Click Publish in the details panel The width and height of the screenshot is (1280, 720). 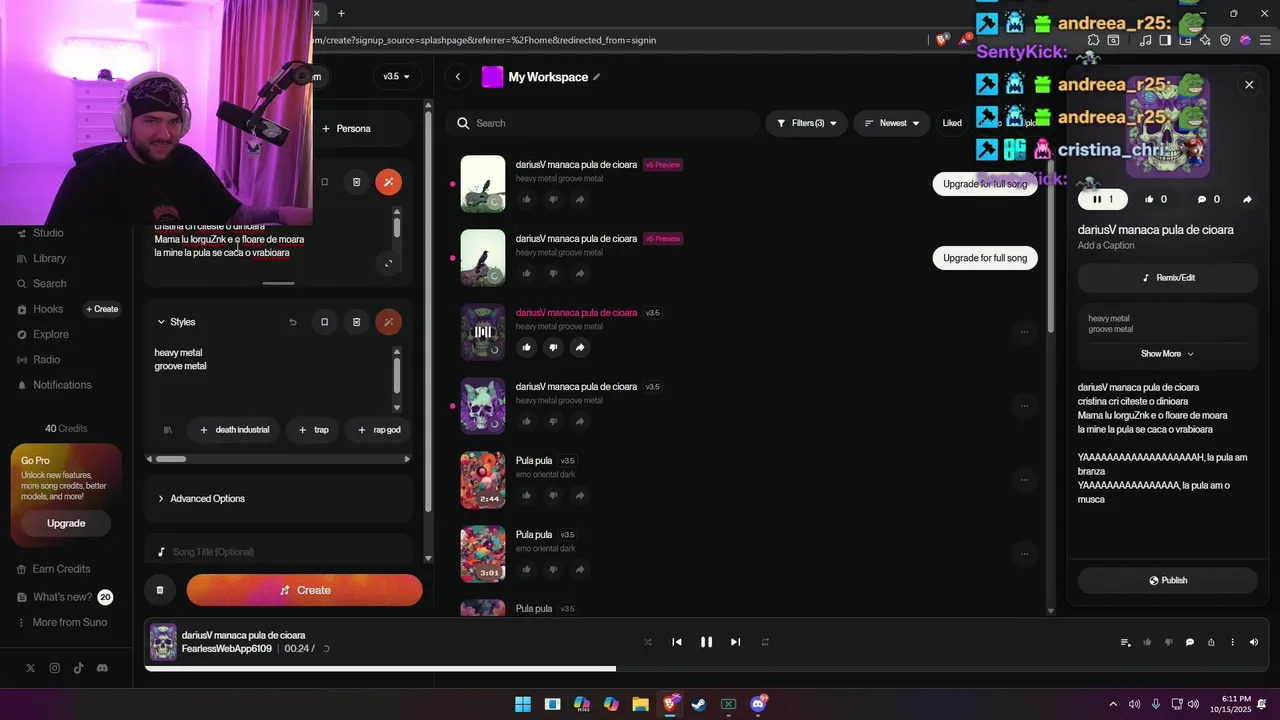[x=1168, y=580]
